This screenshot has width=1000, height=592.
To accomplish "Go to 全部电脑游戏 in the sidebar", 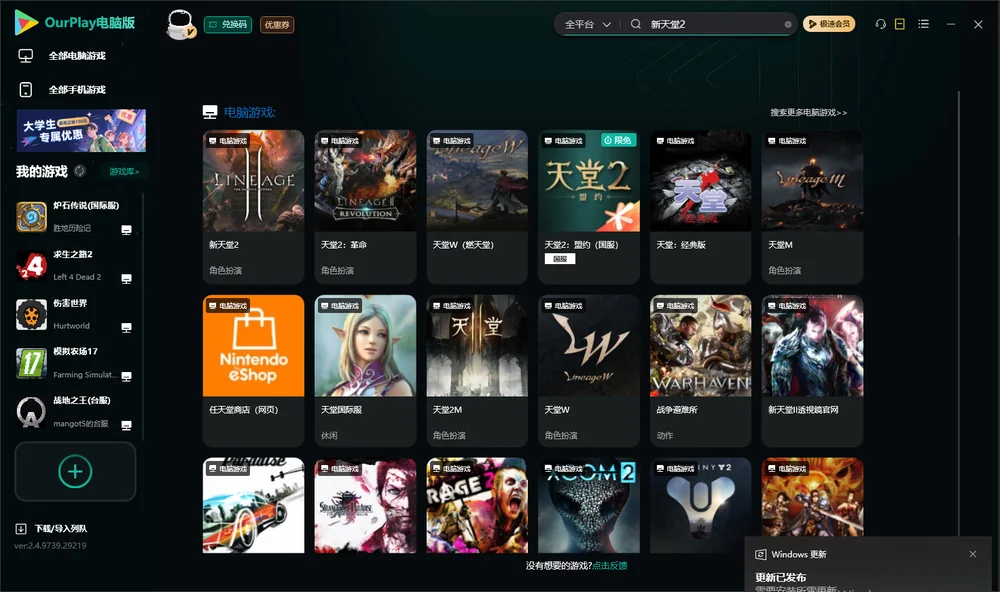I will pos(77,56).
